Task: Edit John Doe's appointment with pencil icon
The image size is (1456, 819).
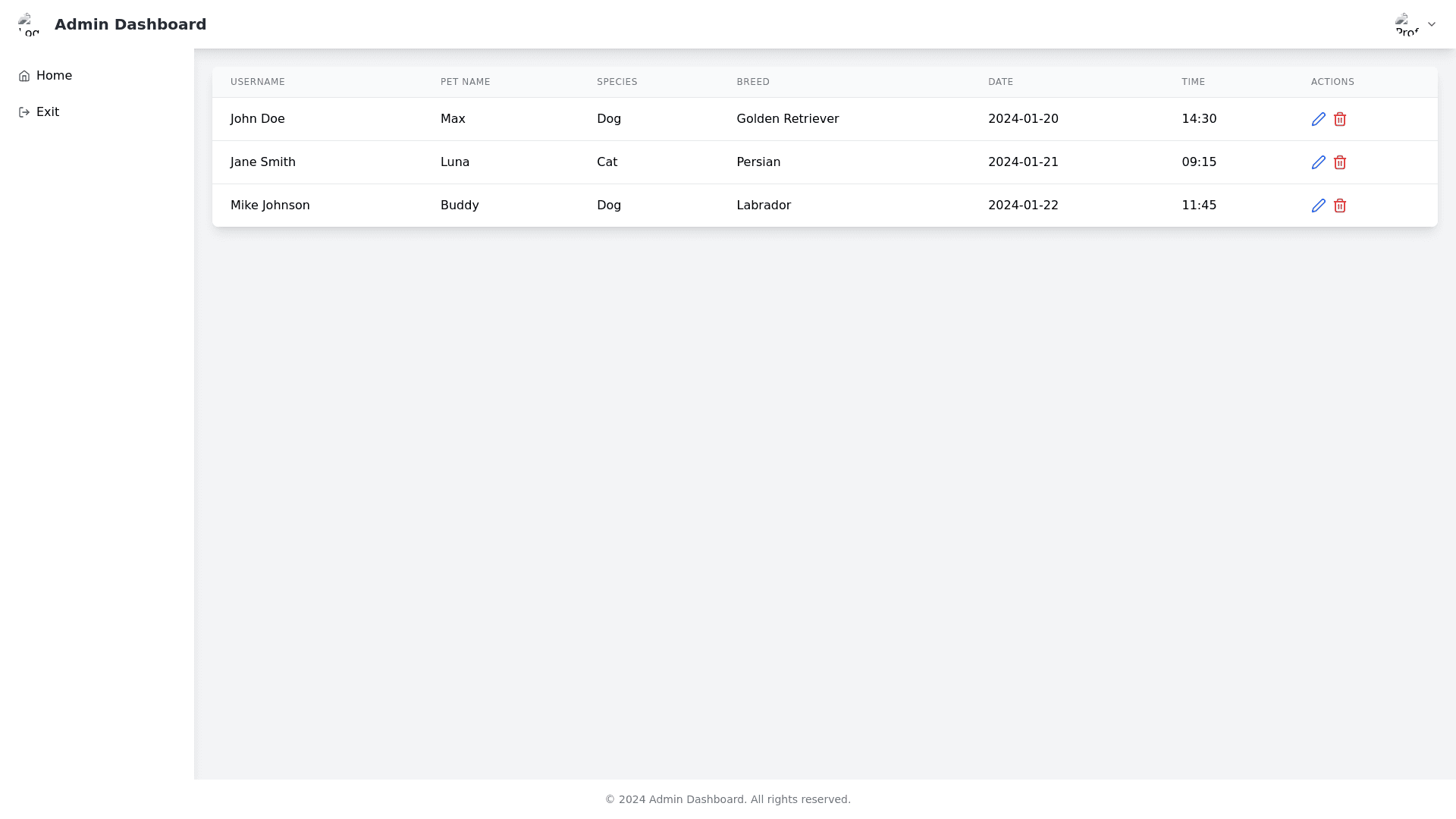Action: click(1318, 119)
